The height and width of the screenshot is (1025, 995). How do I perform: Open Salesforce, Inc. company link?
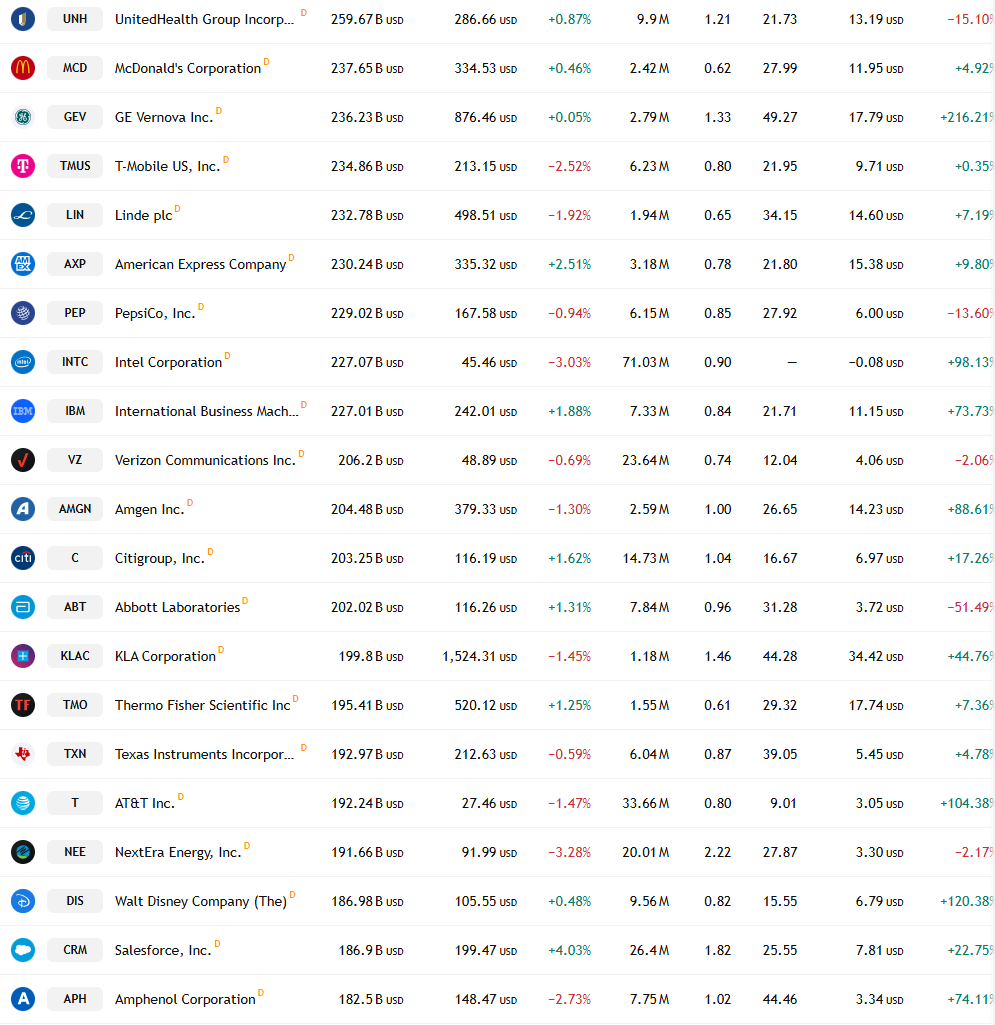click(x=163, y=950)
